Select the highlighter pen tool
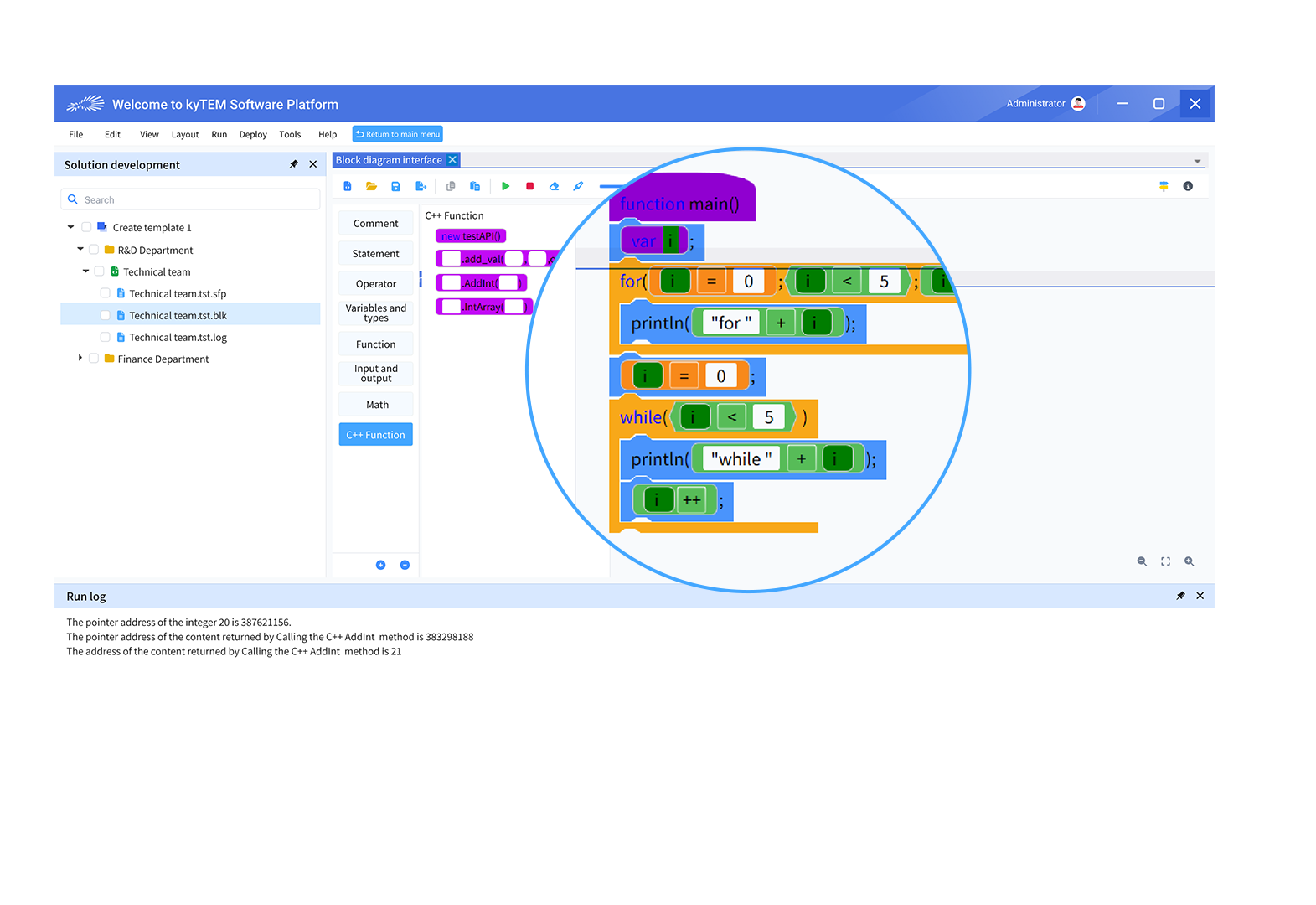Image resolution: width=1316 pixels, height=905 pixels. point(578,186)
